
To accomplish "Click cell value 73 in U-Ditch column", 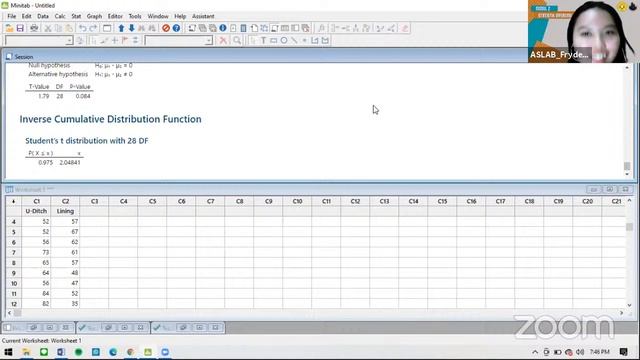I will (36, 252).
